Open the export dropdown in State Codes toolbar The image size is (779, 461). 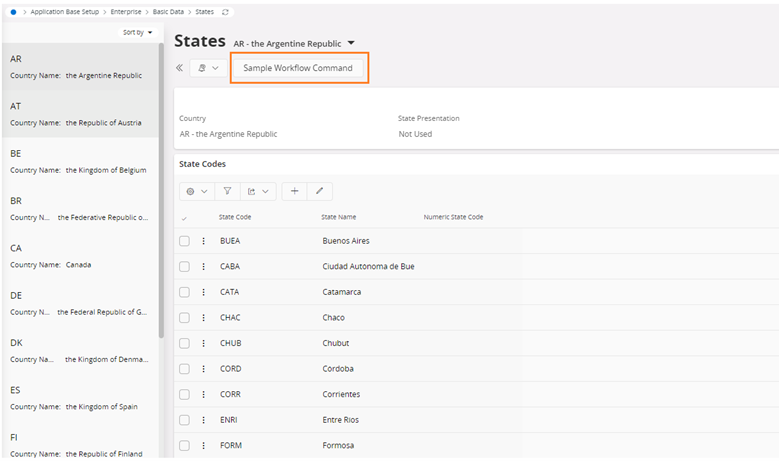click(x=259, y=191)
